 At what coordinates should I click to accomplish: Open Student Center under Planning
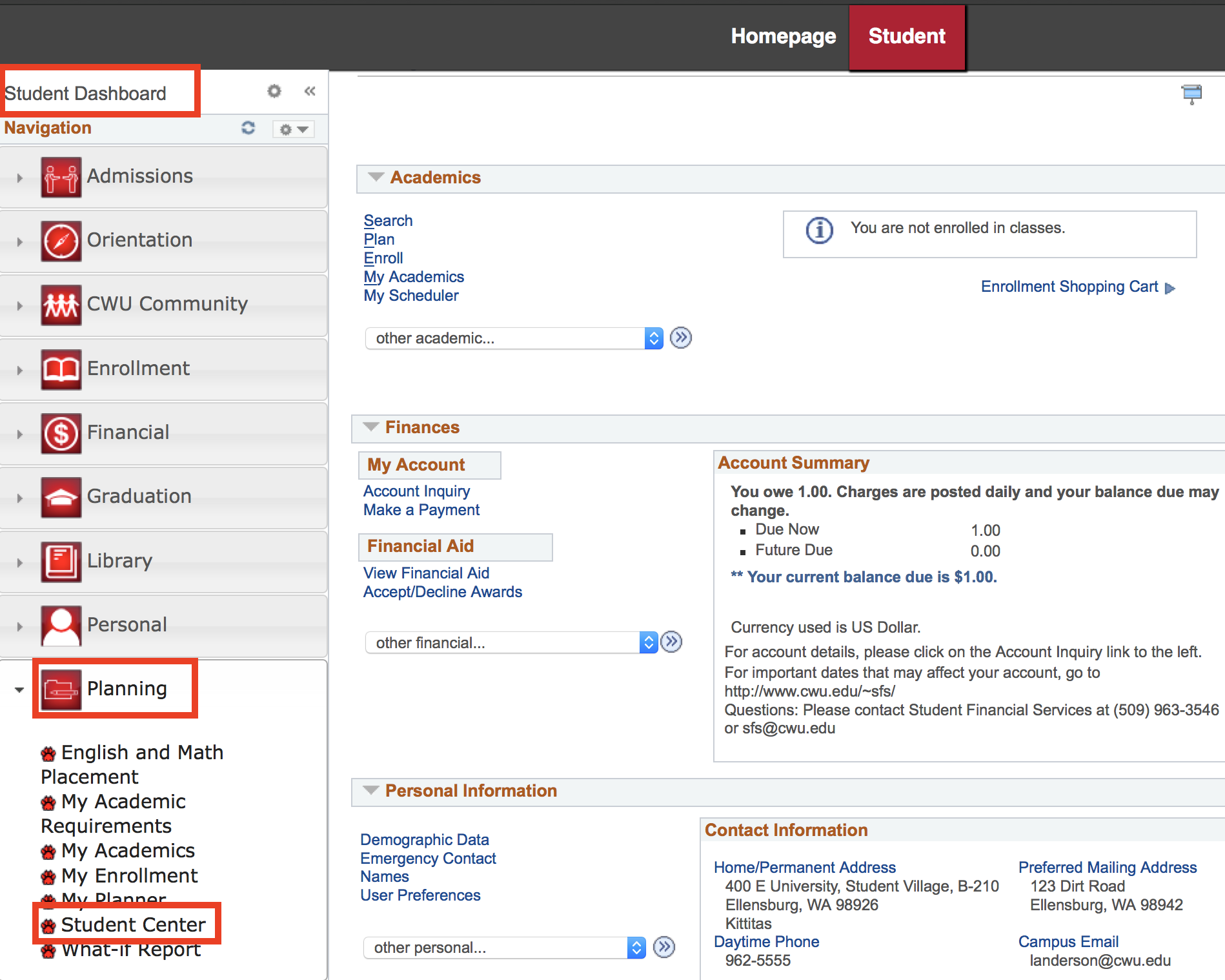[x=133, y=924]
